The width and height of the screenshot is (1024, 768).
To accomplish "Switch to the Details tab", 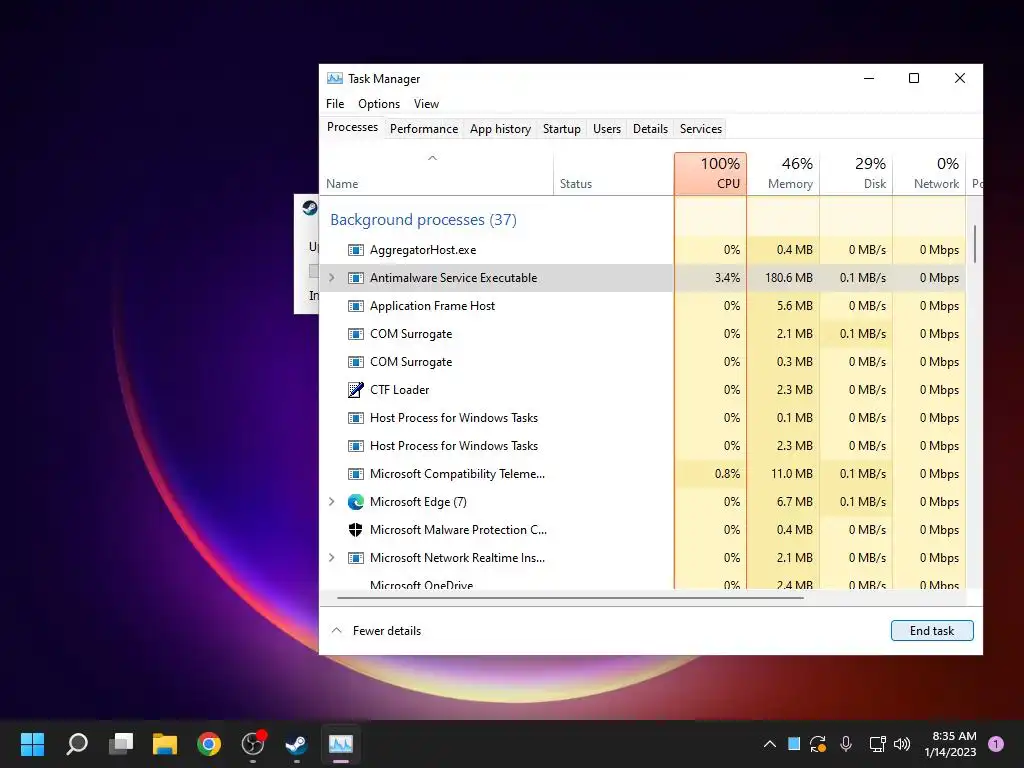I will coord(650,129).
